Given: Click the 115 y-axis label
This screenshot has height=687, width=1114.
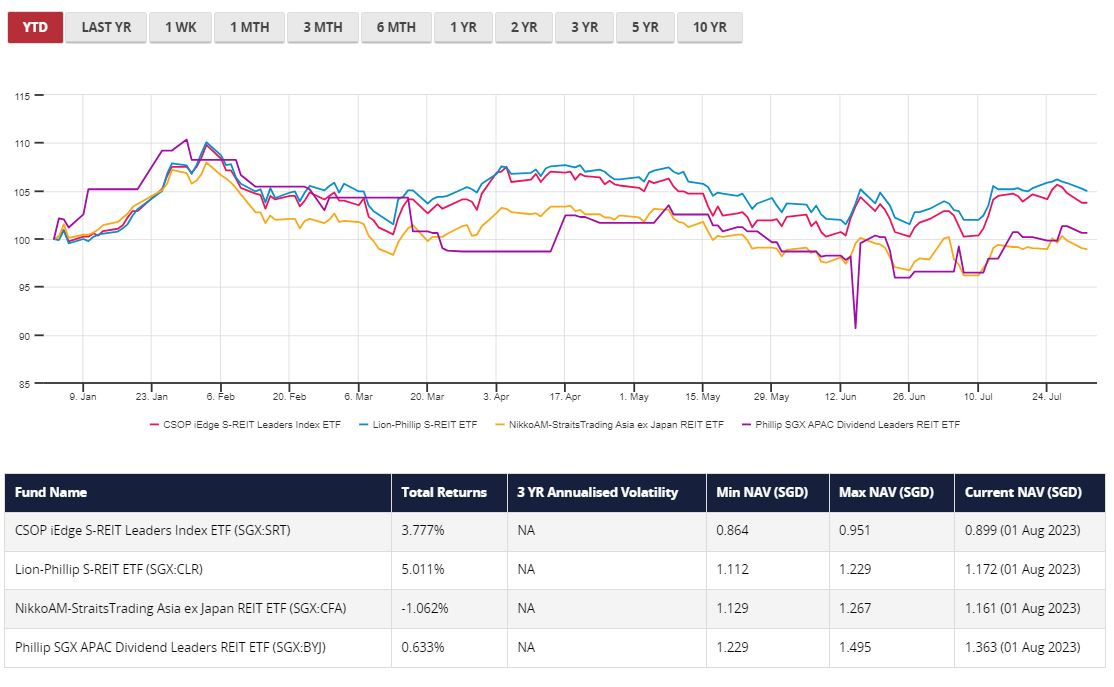Looking at the screenshot, I should tap(22, 96).
